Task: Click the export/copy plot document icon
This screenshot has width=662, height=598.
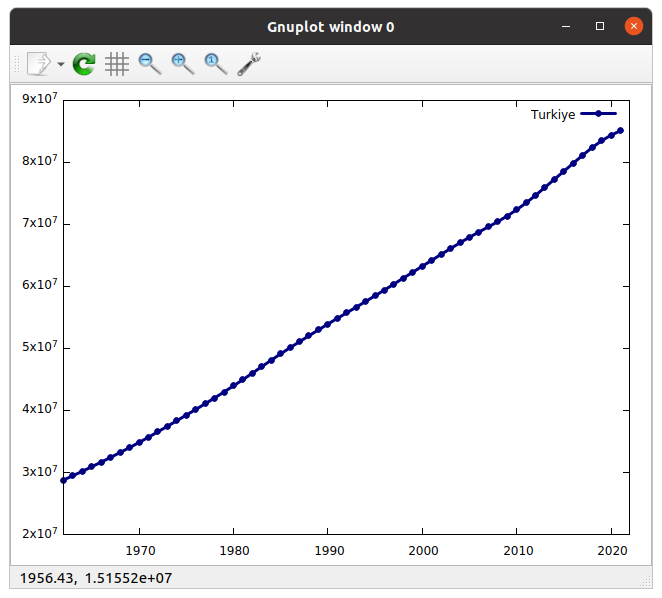Action: click(x=38, y=64)
